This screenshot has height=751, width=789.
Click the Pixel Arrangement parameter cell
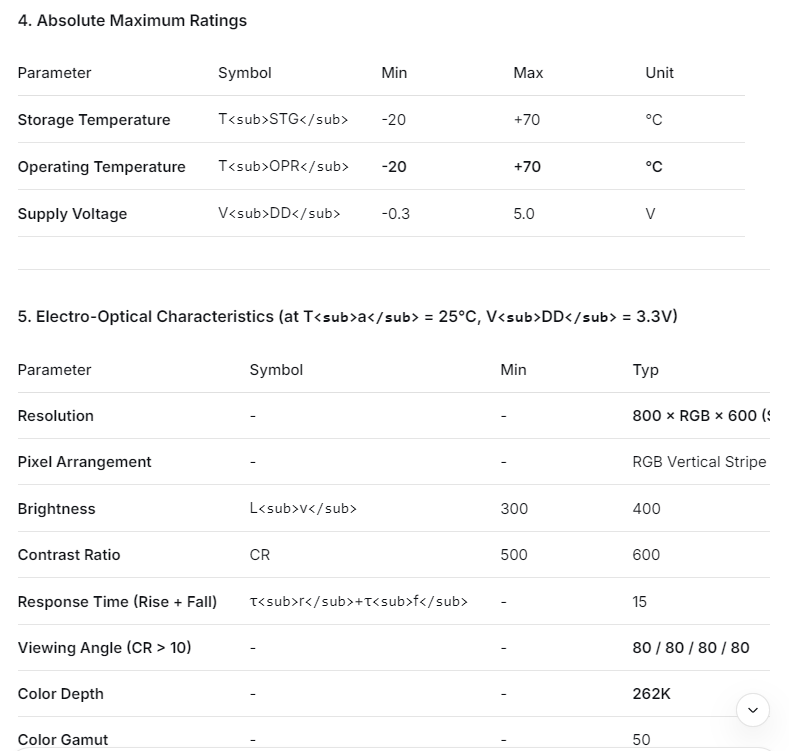pyautogui.click(x=85, y=462)
